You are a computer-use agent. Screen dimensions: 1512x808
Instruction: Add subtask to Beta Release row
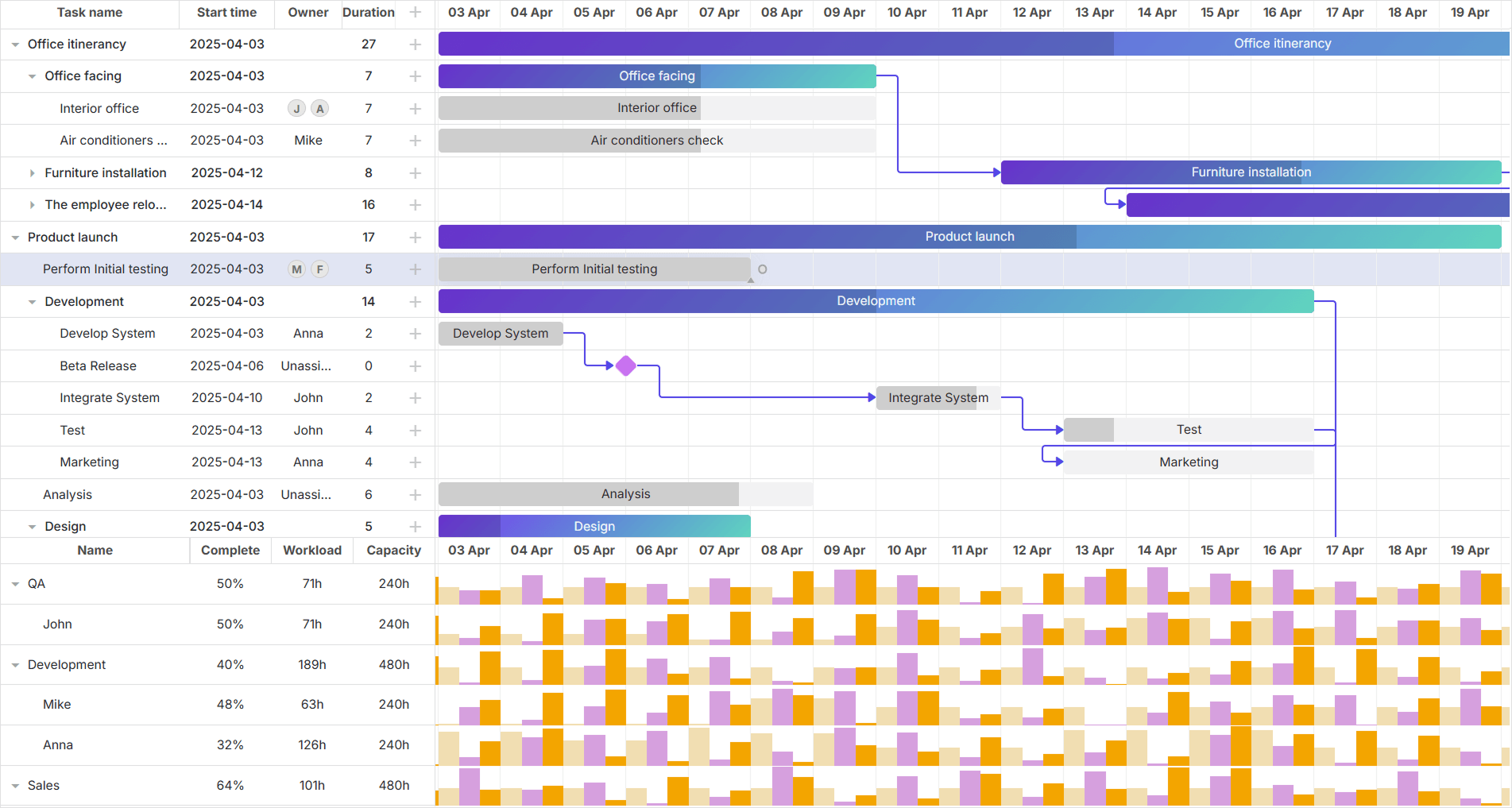point(415,366)
